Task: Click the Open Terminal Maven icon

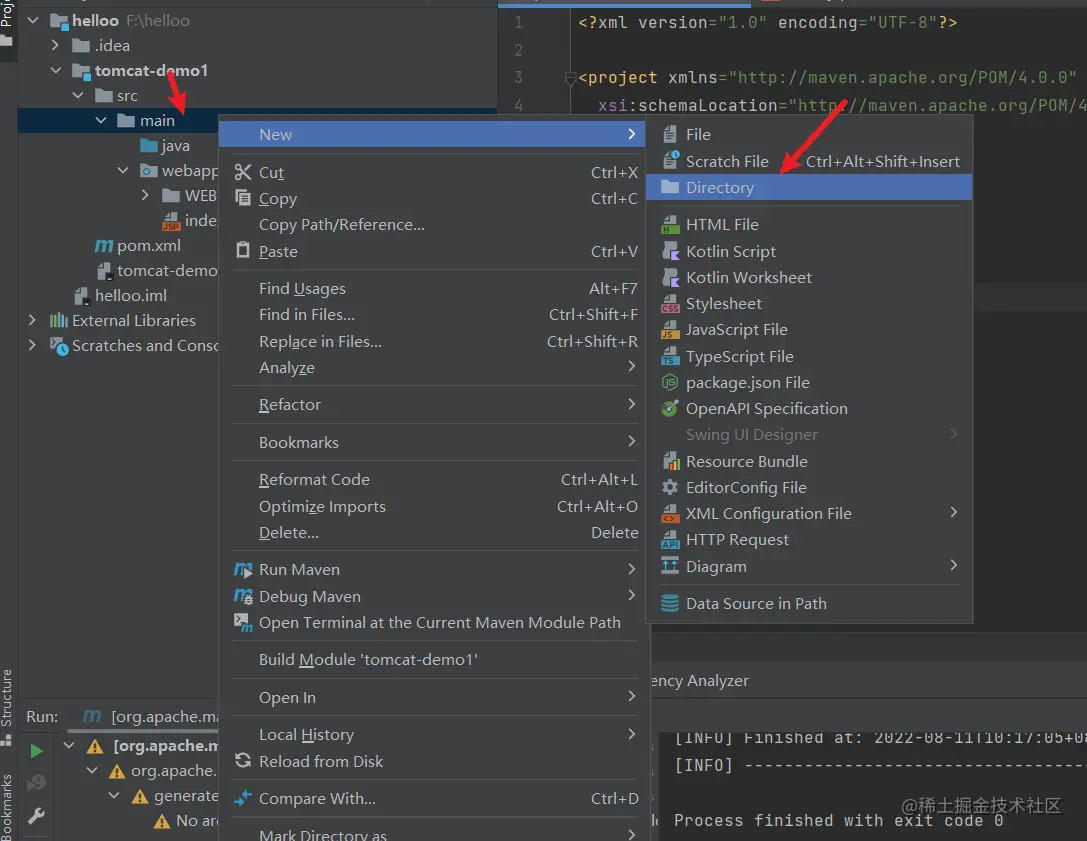Action: tap(243, 623)
